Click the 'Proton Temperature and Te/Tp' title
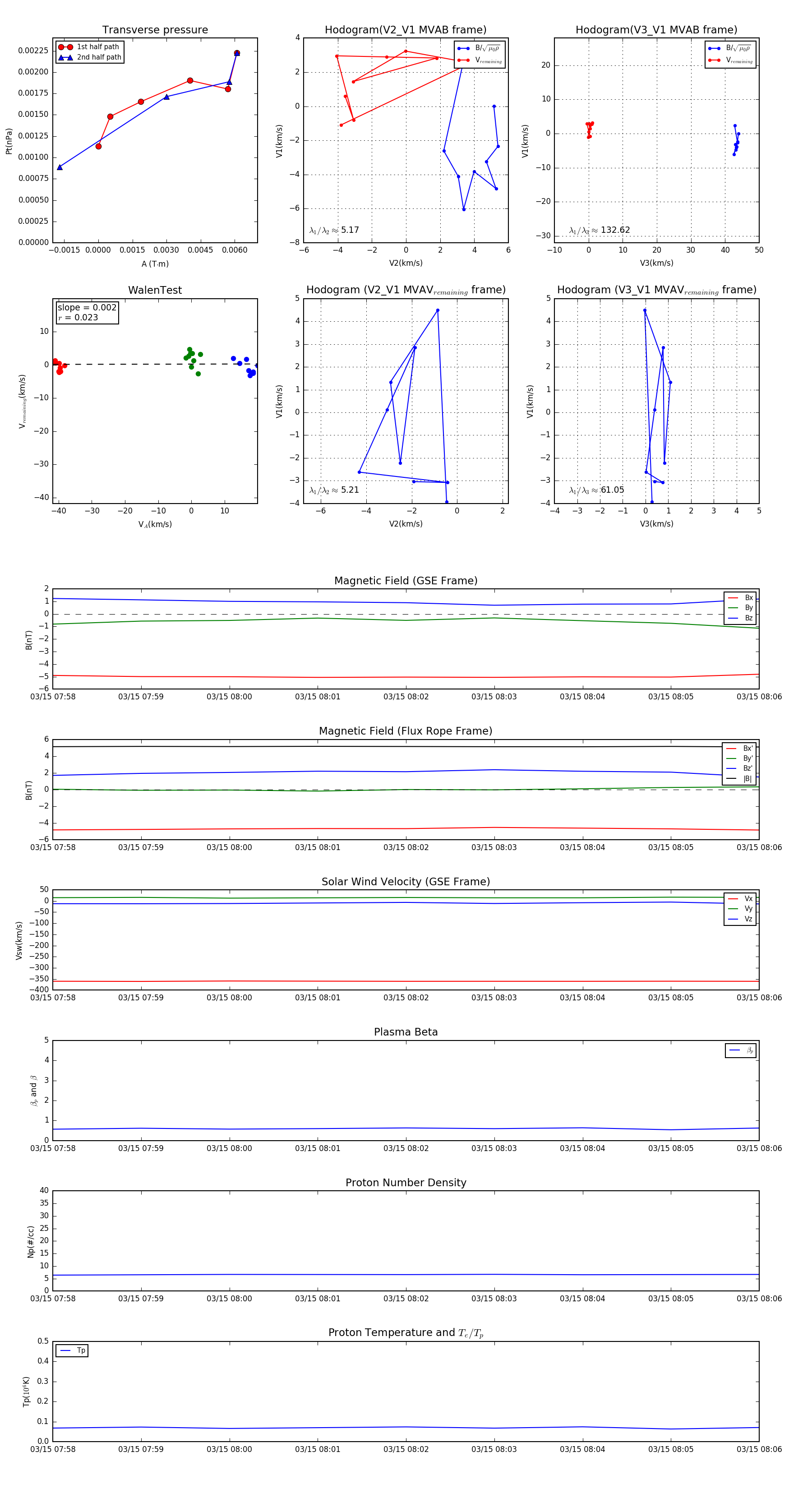 pyautogui.click(x=406, y=1333)
